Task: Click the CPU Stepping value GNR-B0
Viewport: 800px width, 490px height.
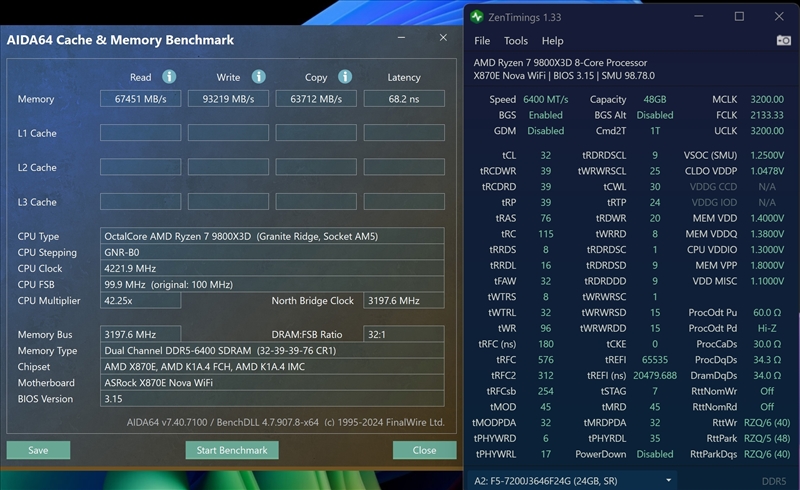Action: [x=272, y=252]
